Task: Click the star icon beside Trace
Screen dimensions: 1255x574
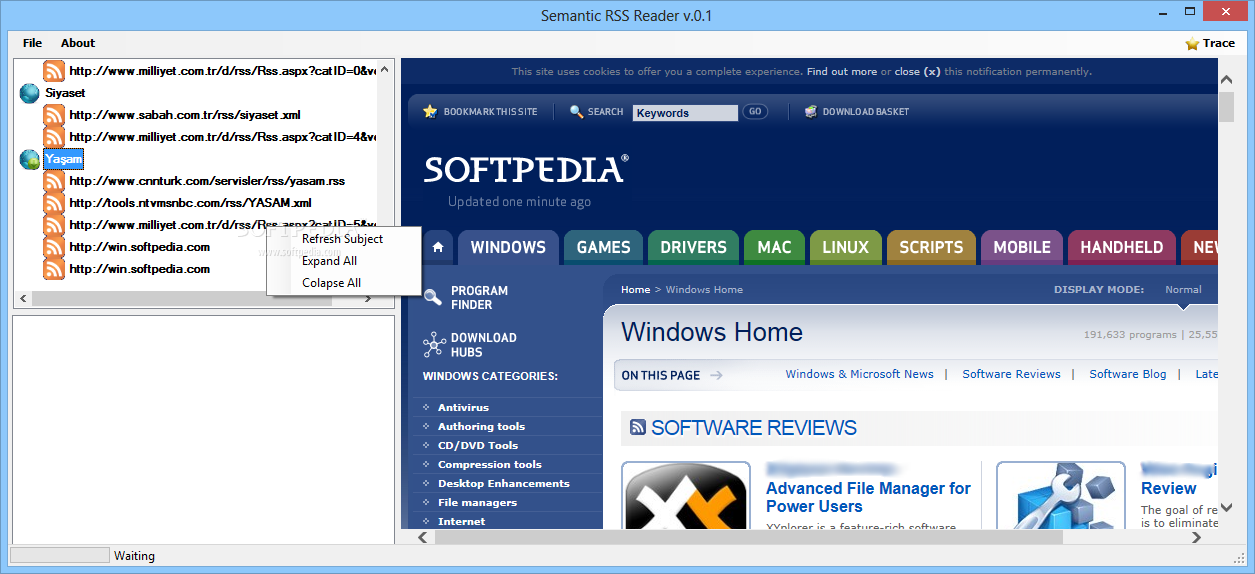Action: (x=1192, y=43)
